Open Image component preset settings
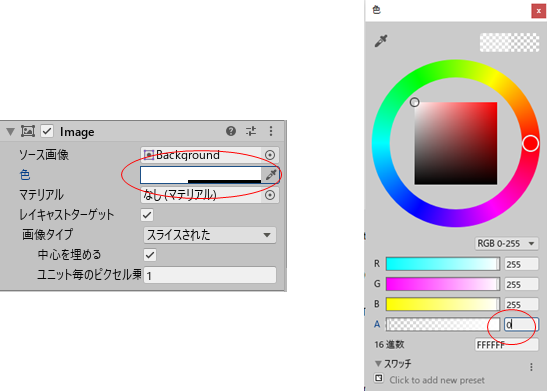 click(x=251, y=131)
